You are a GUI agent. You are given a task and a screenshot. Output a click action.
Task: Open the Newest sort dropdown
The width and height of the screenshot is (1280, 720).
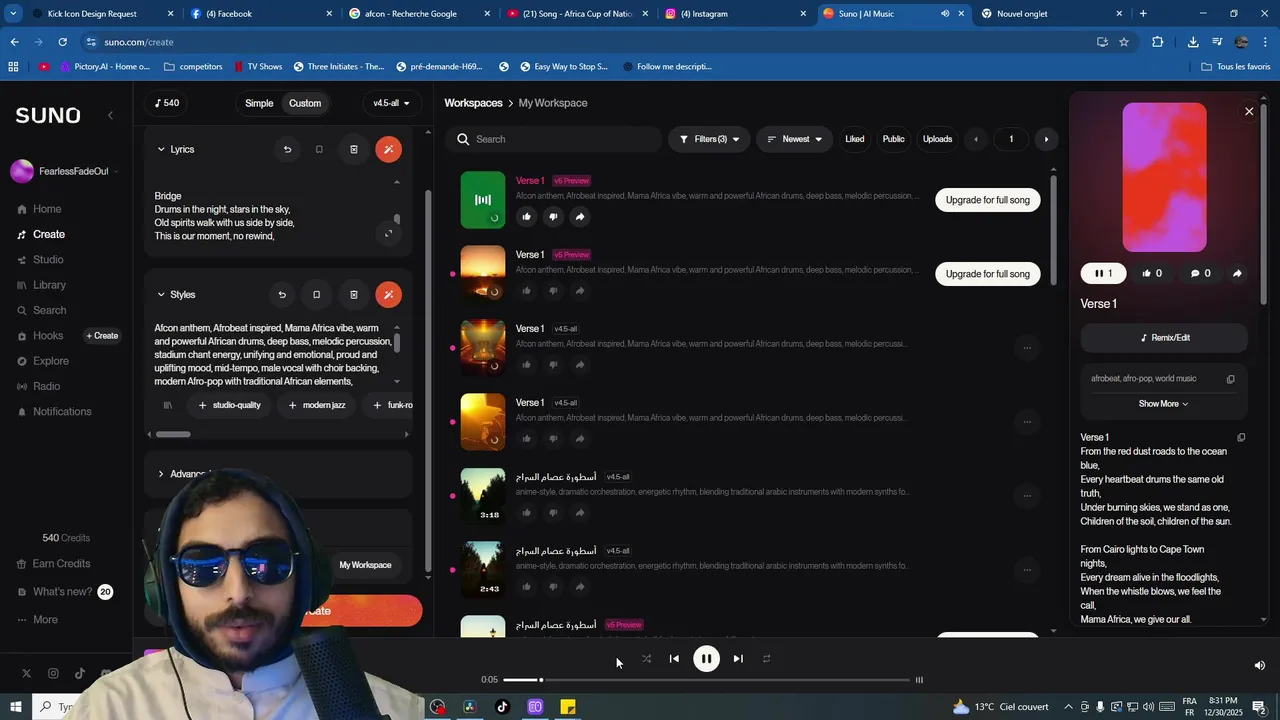pos(794,139)
